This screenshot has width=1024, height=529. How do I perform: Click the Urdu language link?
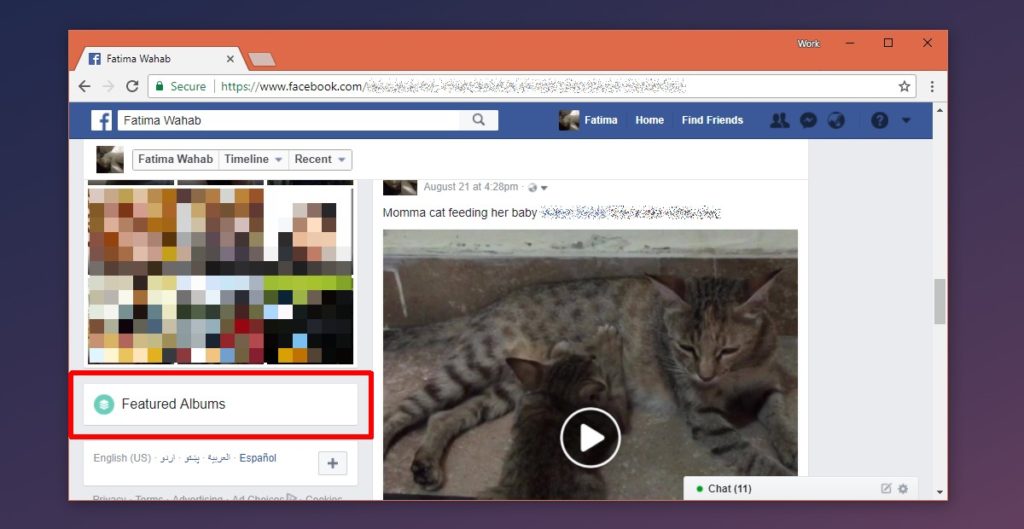(168, 458)
